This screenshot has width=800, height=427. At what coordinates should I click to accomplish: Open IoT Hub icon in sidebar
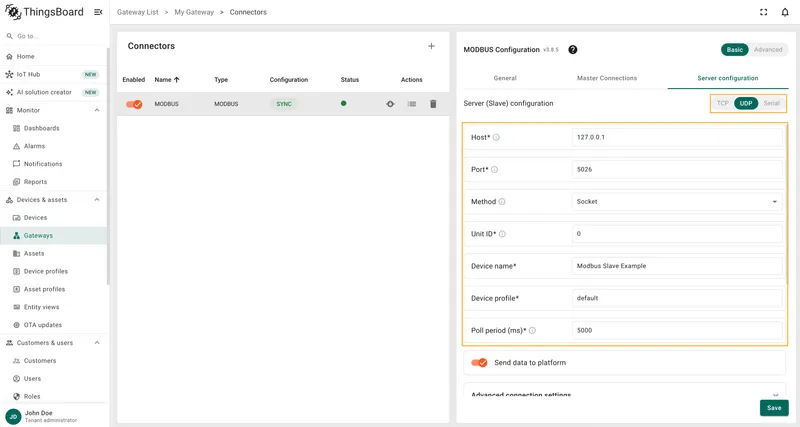point(9,74)
